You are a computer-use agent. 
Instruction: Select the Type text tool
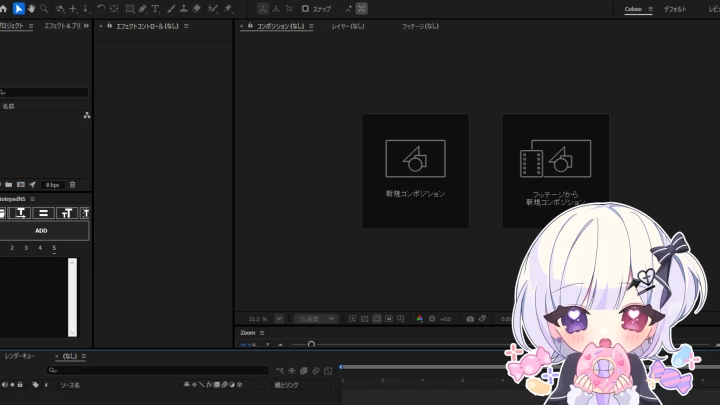(x=155, y=9)
